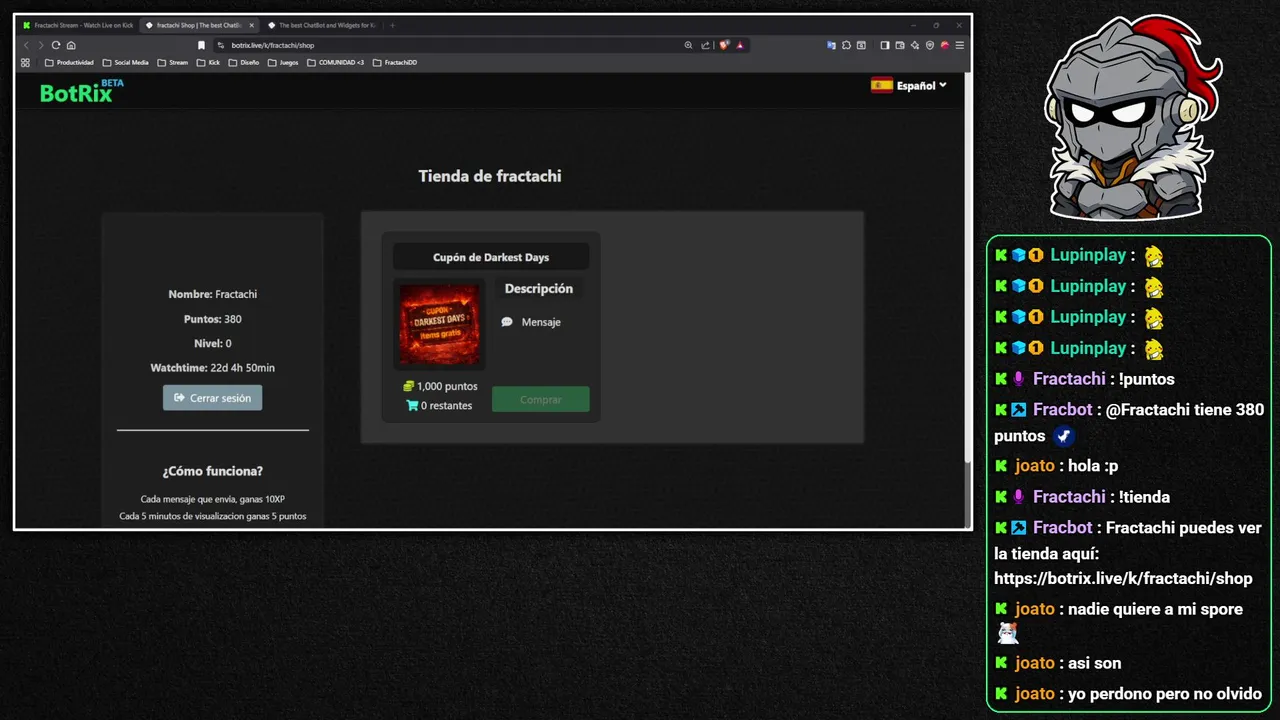Click the Nivel: 0 text
Viewport: 1280px width, 720px height.
213,343
